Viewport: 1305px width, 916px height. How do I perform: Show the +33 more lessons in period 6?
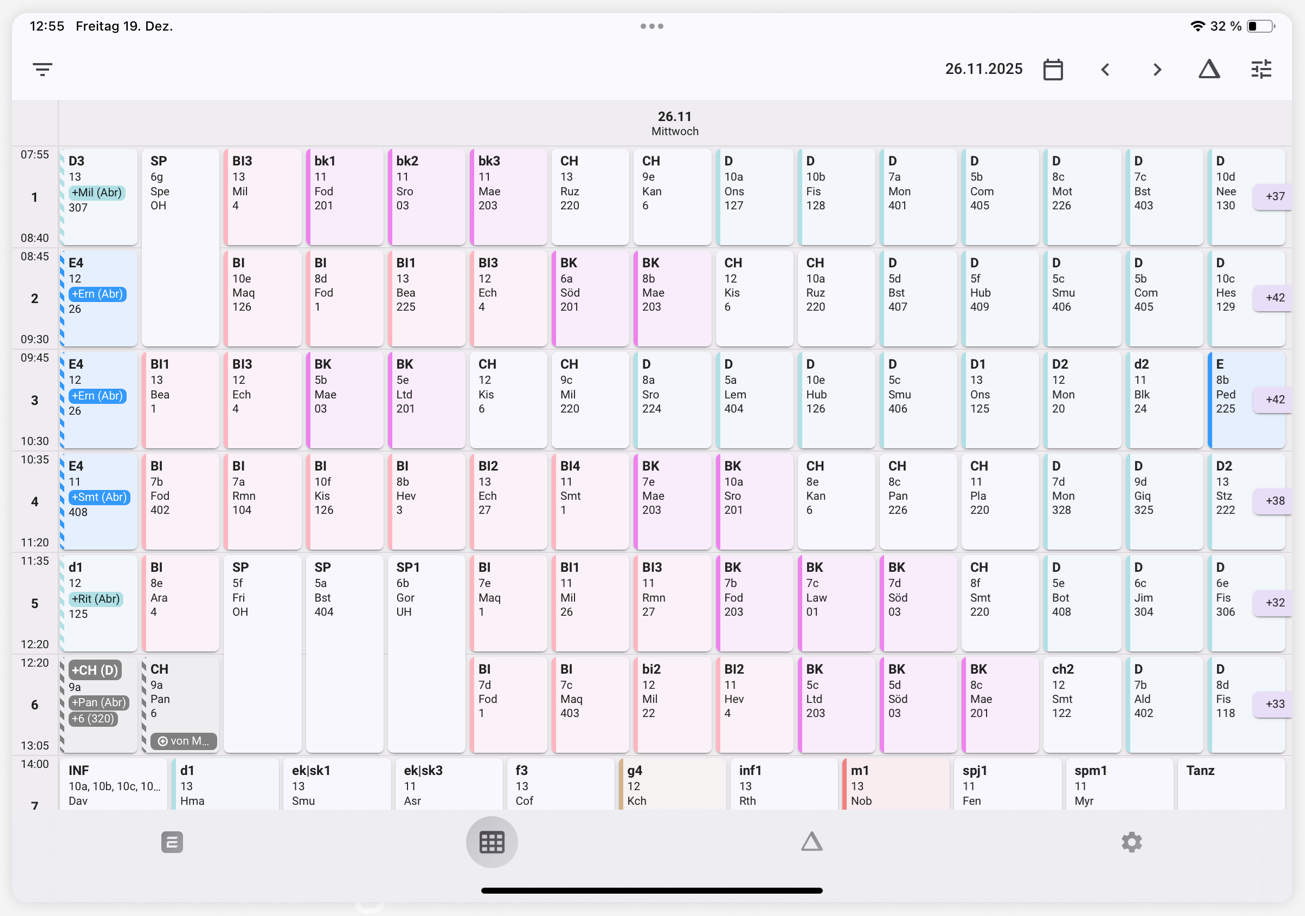[x=1274, y=704]
